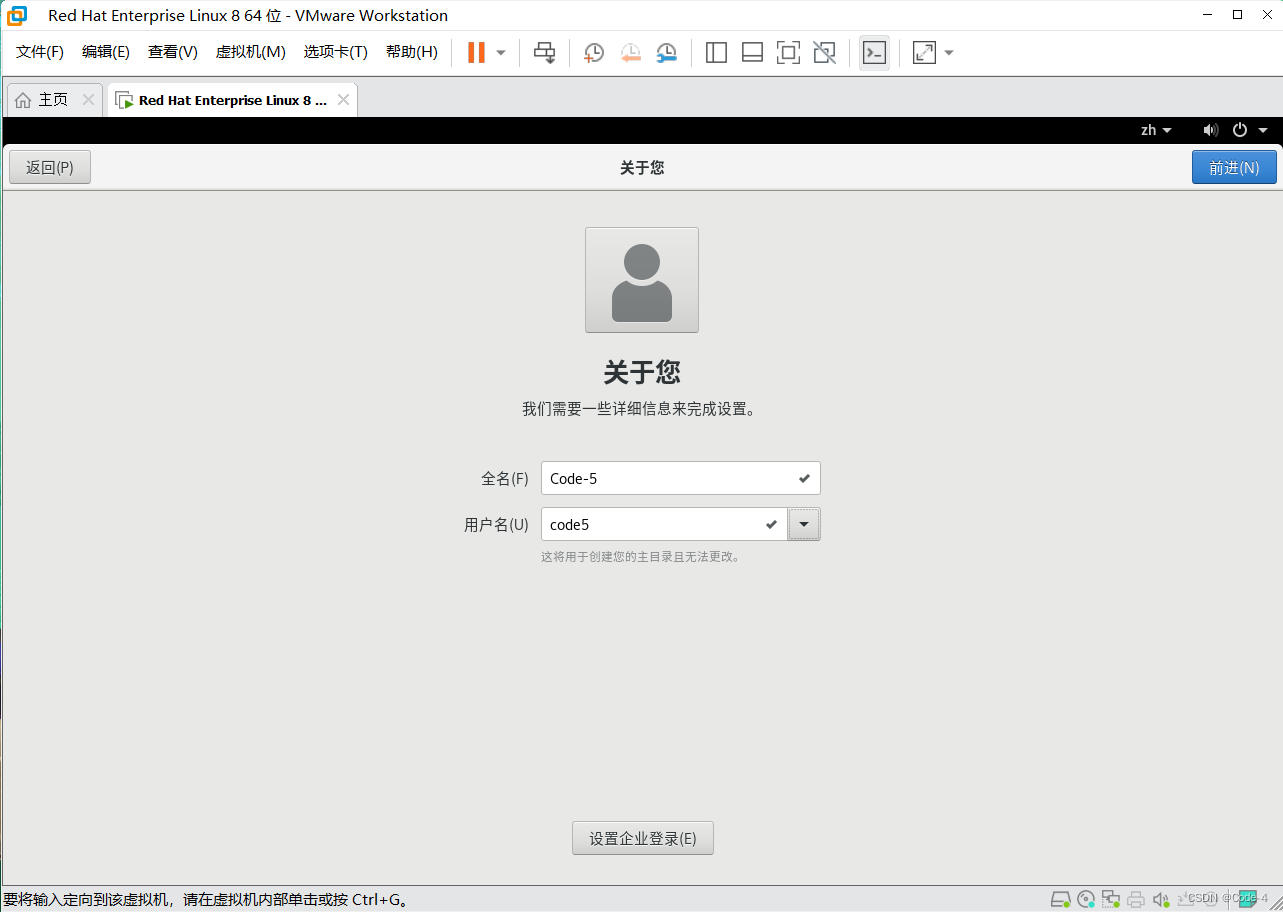Open the 文件(F) menu

coord(40,52)
